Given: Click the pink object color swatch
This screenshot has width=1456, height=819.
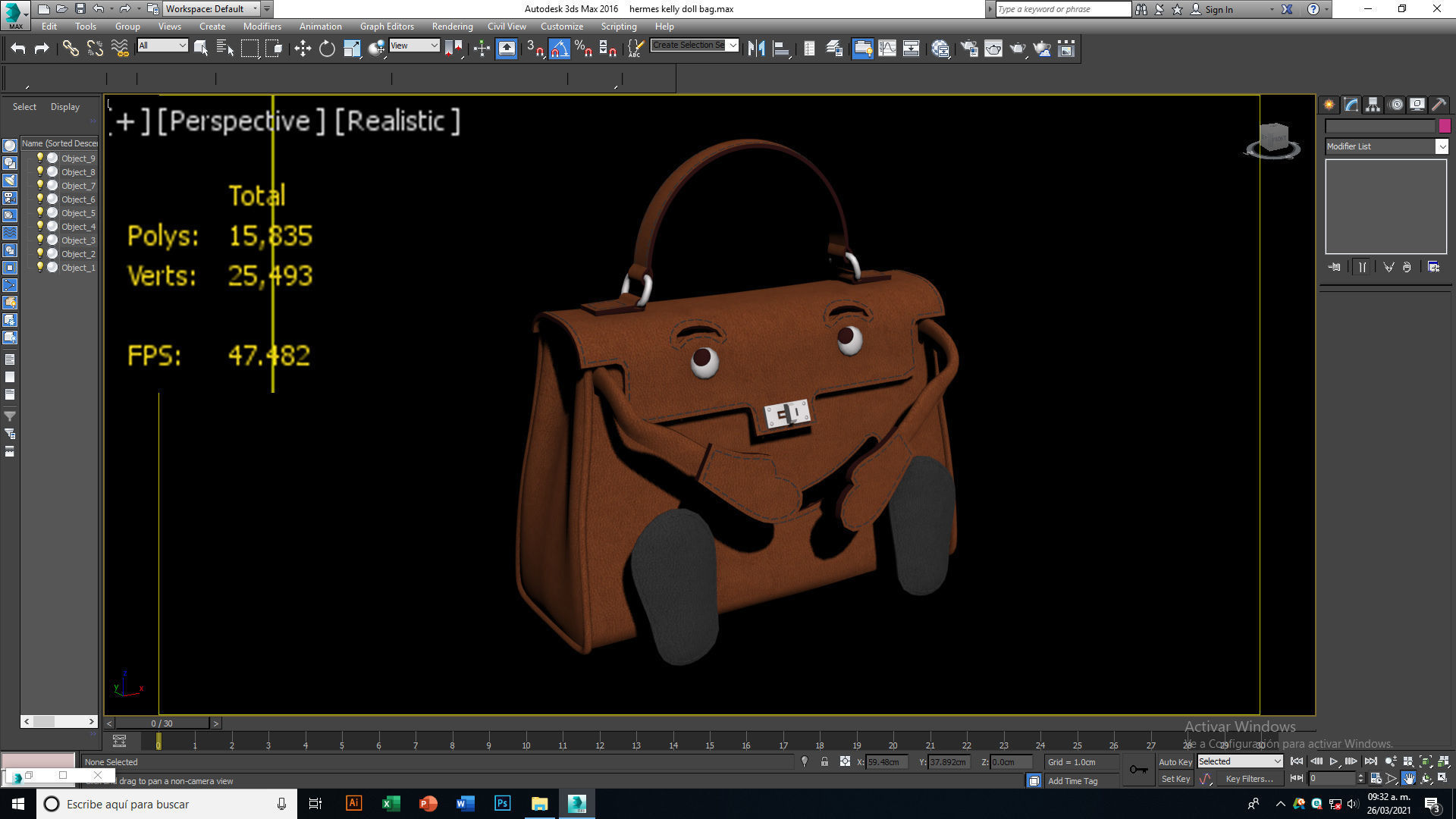Looking at the screenshot, I should 1444,126.
